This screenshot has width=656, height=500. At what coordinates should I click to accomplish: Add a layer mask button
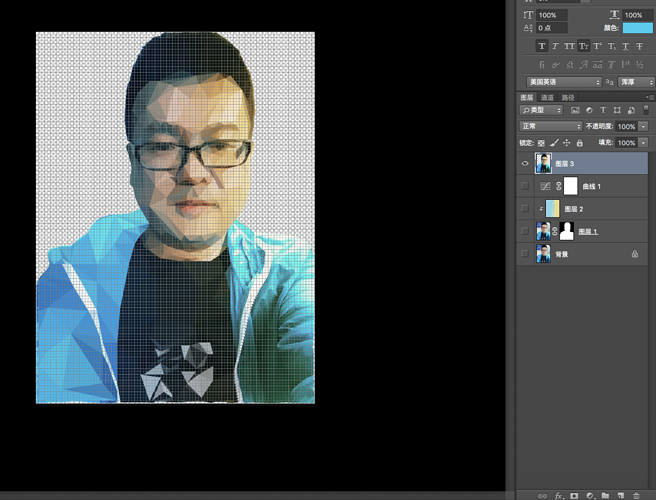(574, 495)
